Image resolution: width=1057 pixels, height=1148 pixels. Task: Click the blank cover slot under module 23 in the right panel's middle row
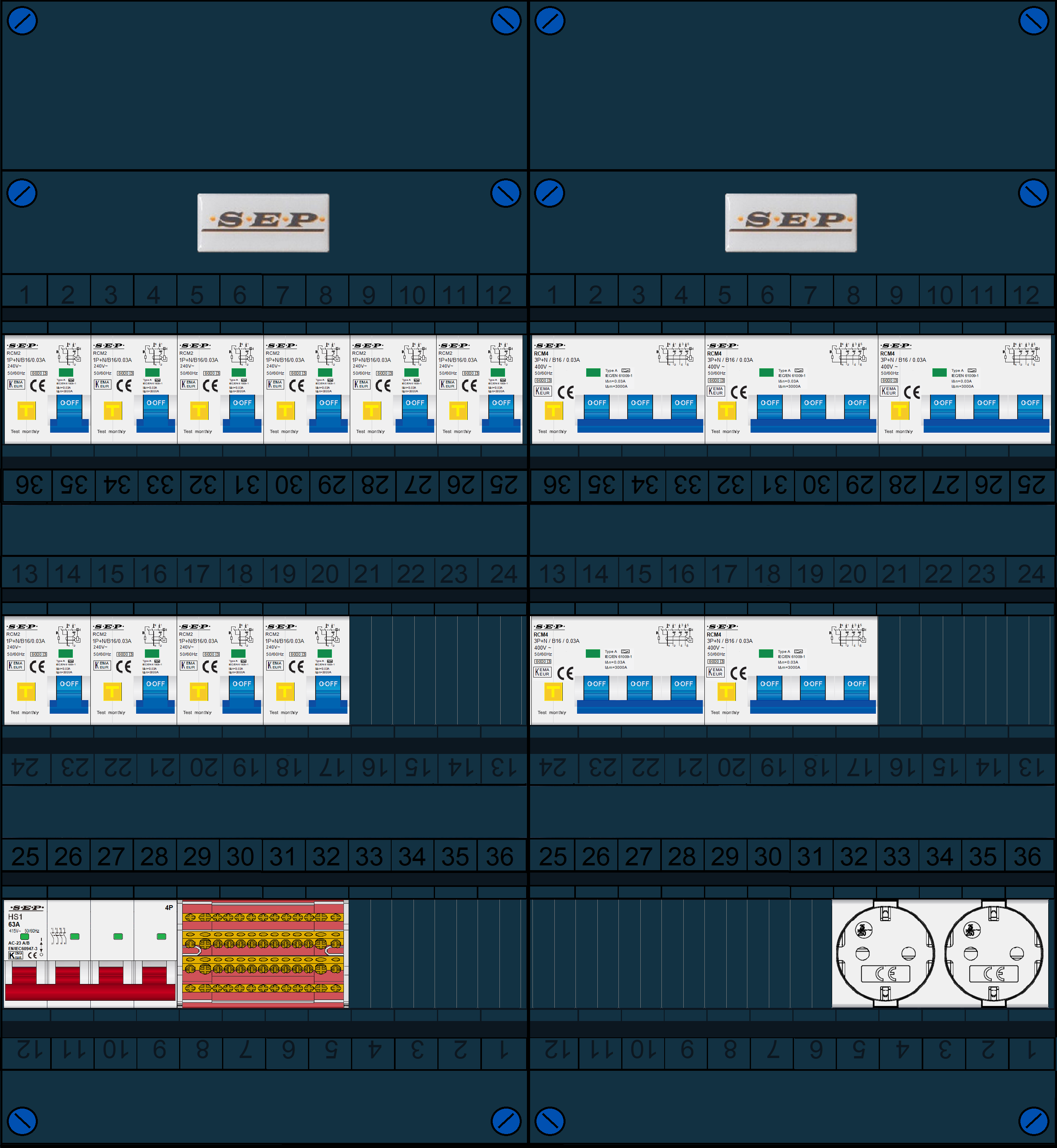pos(985,670)
